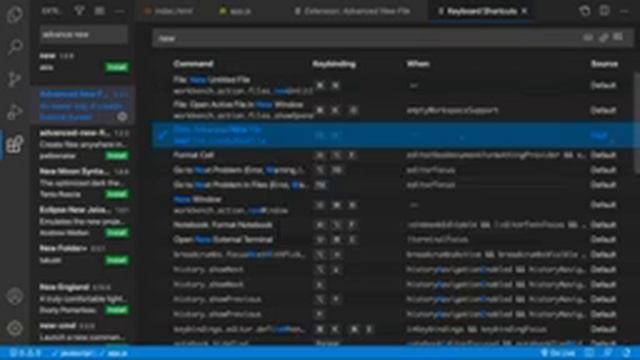The width and height of the screenshot is (640, 360).
Task: Switch to the app.js tab
Action: pyautogui.click(x=236, y=11)
